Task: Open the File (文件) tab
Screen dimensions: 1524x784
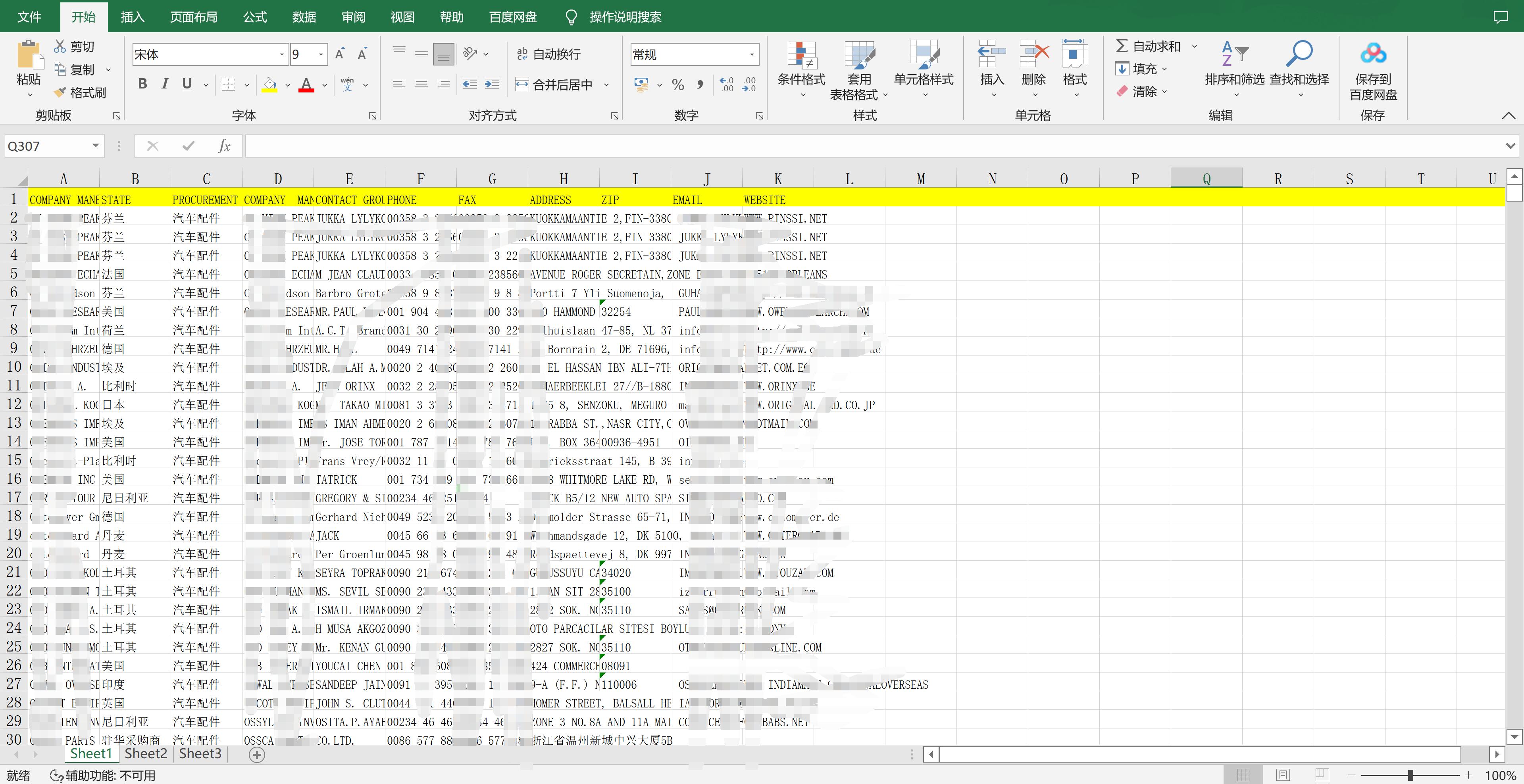Action: click(x=30, y=17)
